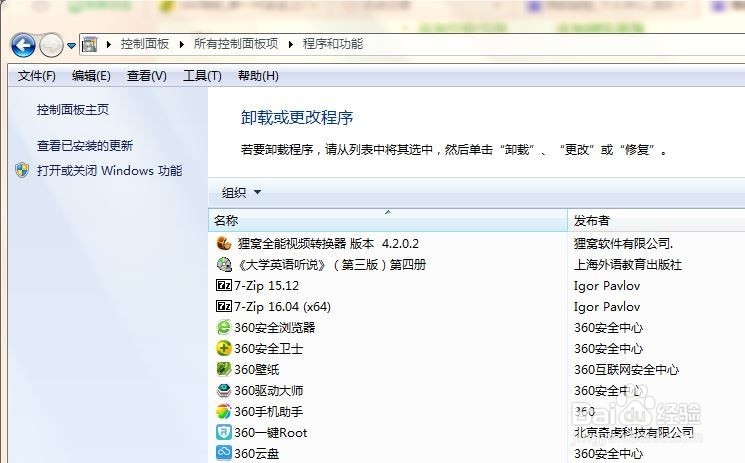Open the 组织 dropdown

click(x=241, y=193)
